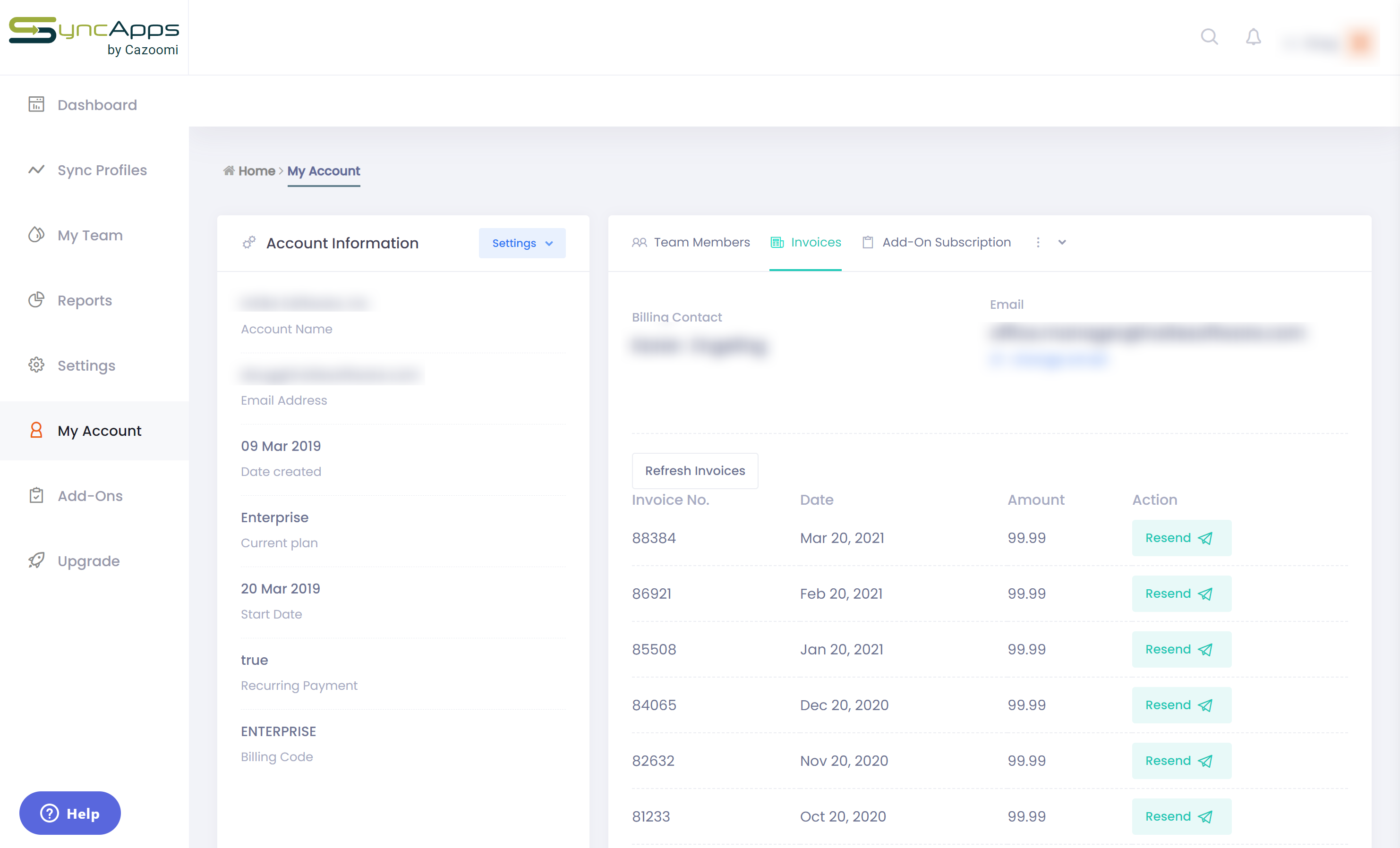Click the Dashboard calendar icon in sidebar
This screenshot has height=848, width=1400.
click(x=36, y=104)
